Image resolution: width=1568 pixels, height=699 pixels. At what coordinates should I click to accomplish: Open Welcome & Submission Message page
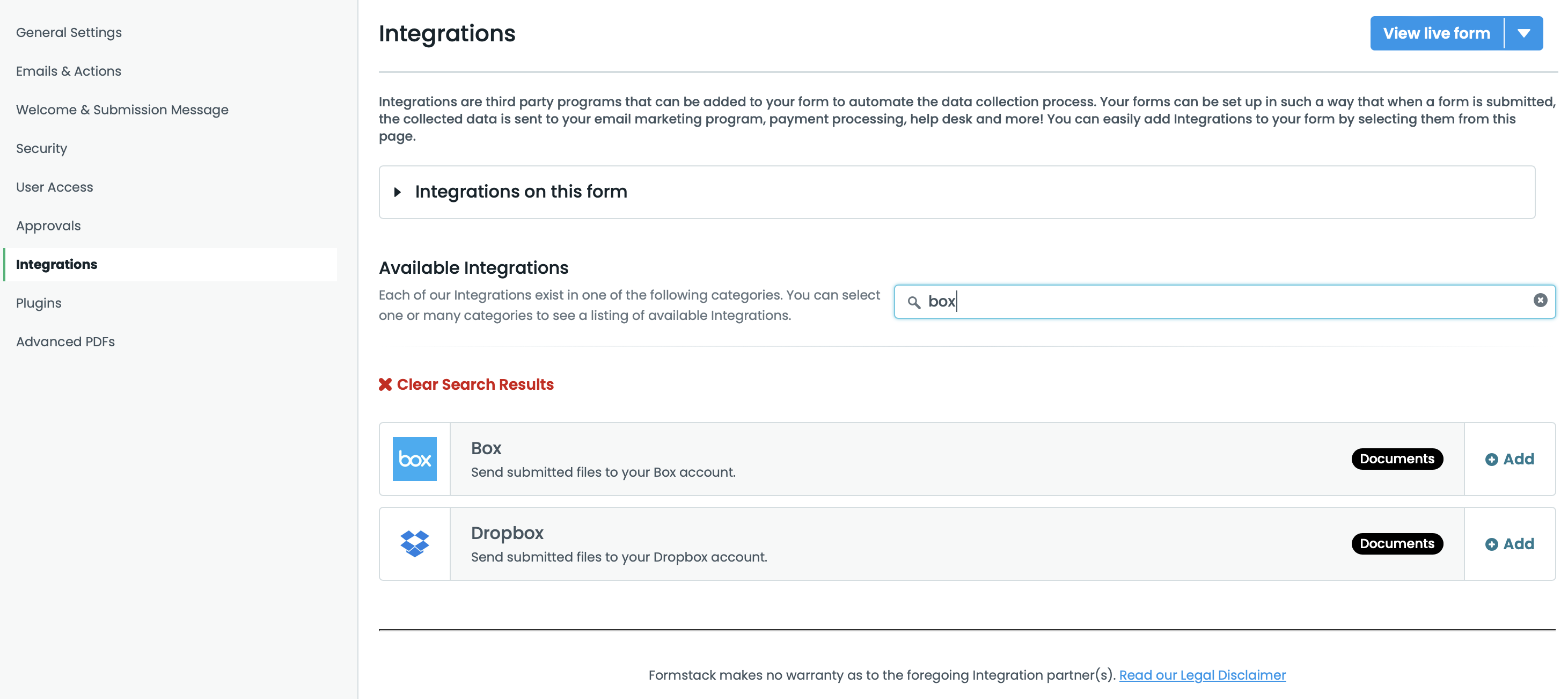(x=122, y=110)
